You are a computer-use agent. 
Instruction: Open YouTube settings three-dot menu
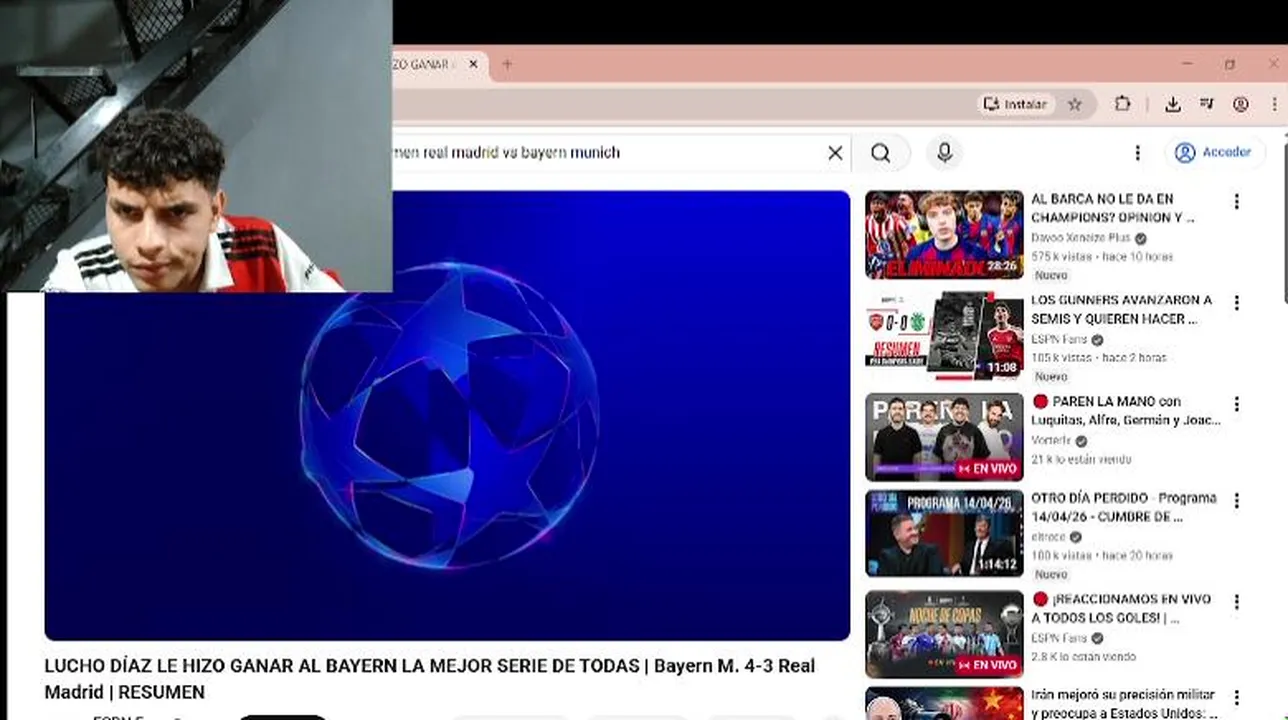[x=1137, y=153]
